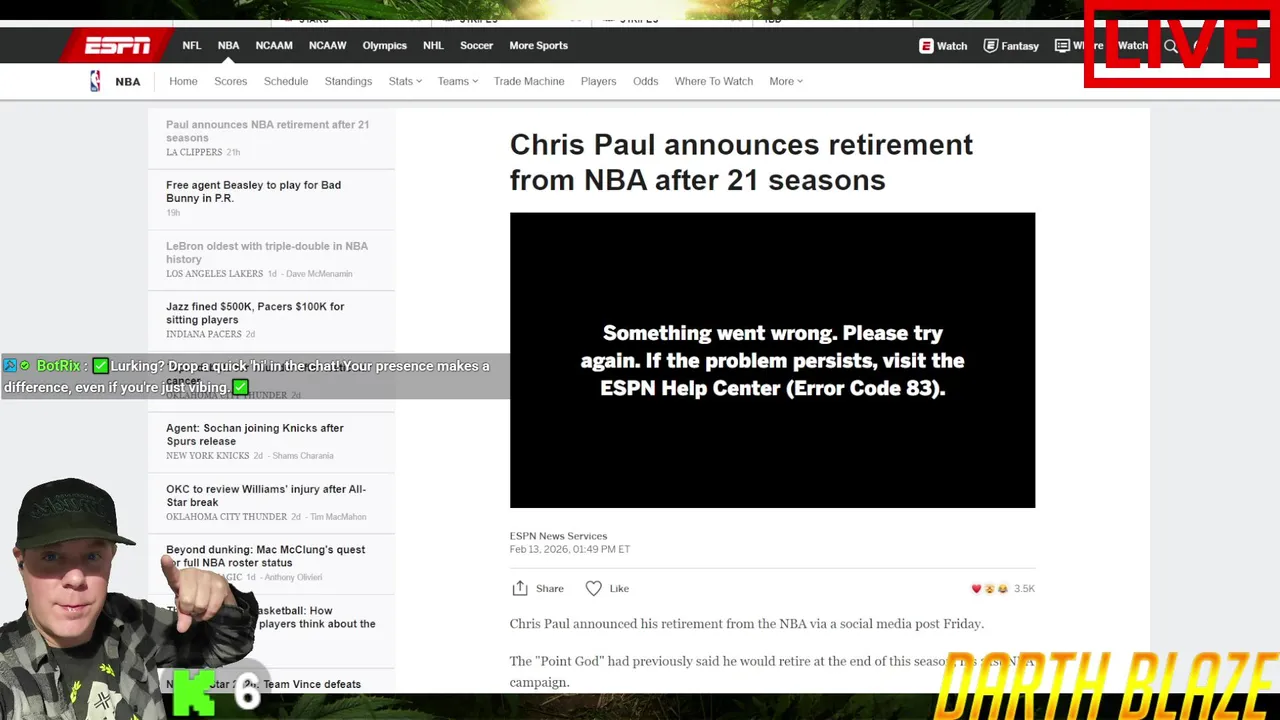Click 'NEW YORK KNICKS' tag under Sochan story

208,456
